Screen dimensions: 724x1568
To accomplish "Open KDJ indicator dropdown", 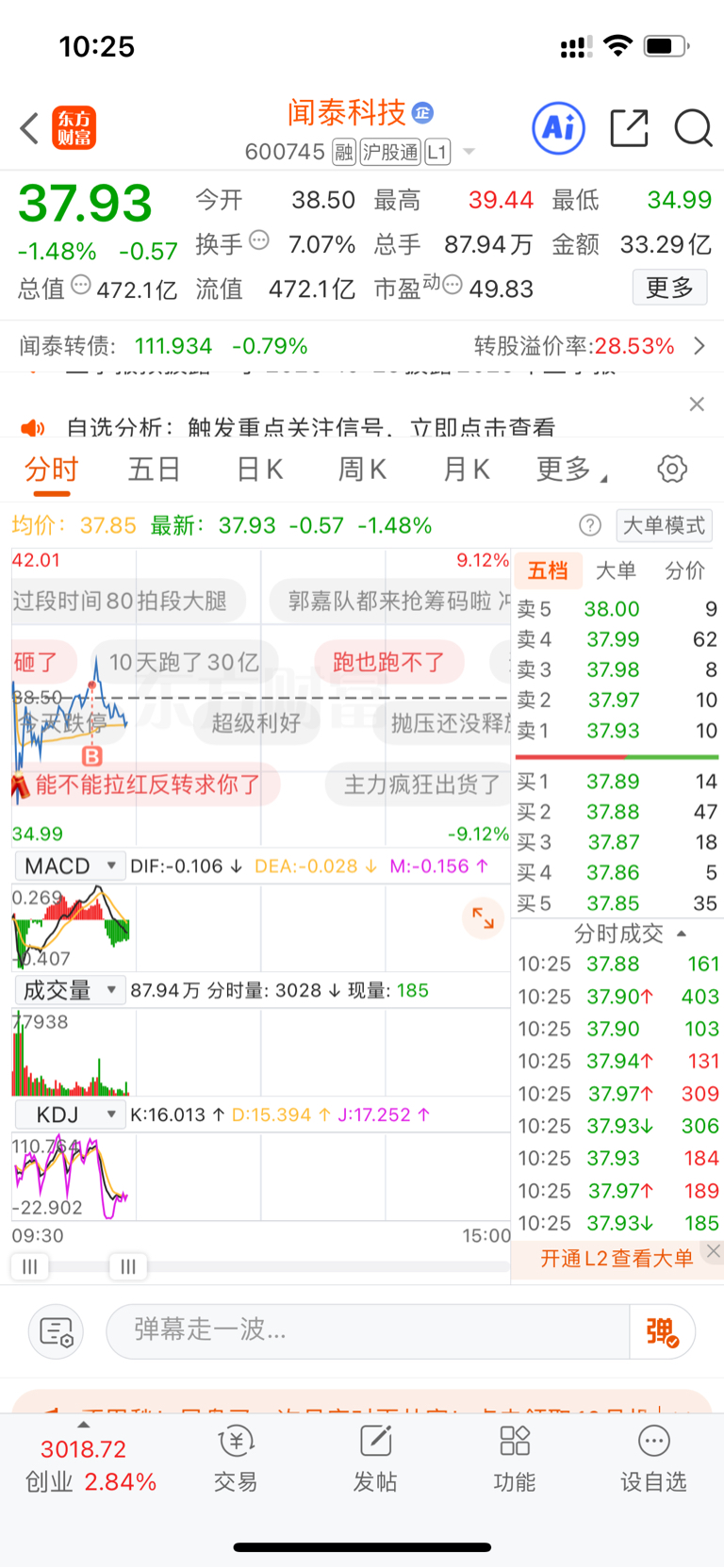I will tap(70, 1114).
